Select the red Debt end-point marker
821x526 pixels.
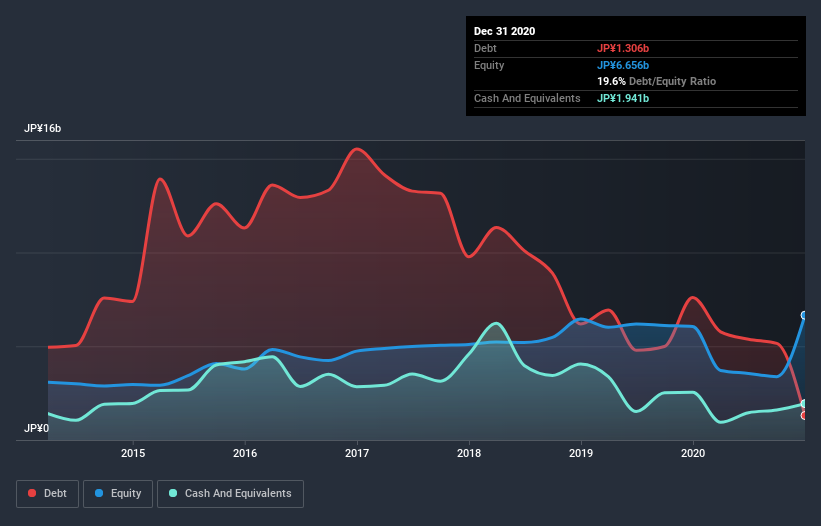[804, 415]
